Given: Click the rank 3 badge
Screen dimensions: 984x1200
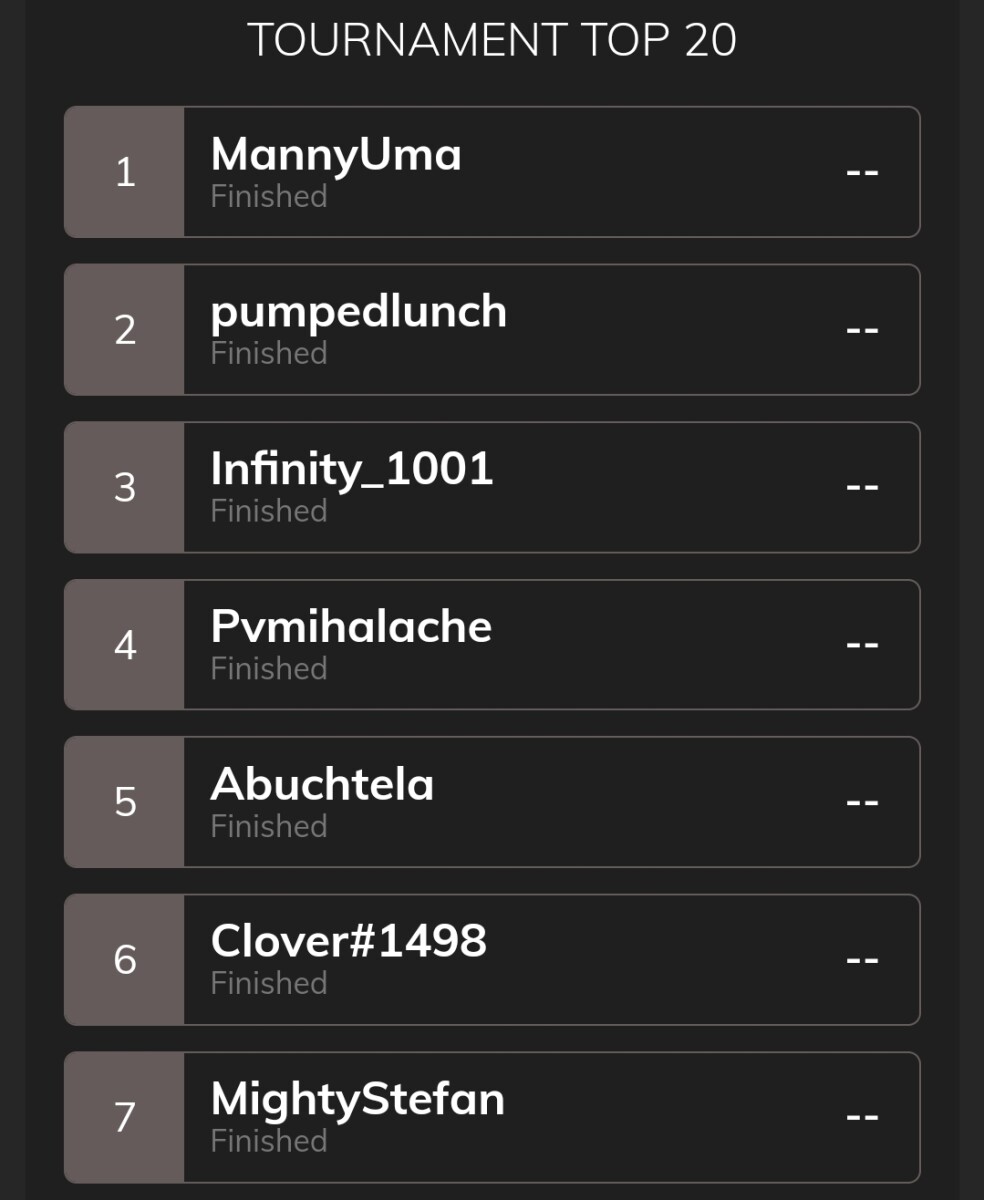Looking at the screenshot, I should 125,487.
